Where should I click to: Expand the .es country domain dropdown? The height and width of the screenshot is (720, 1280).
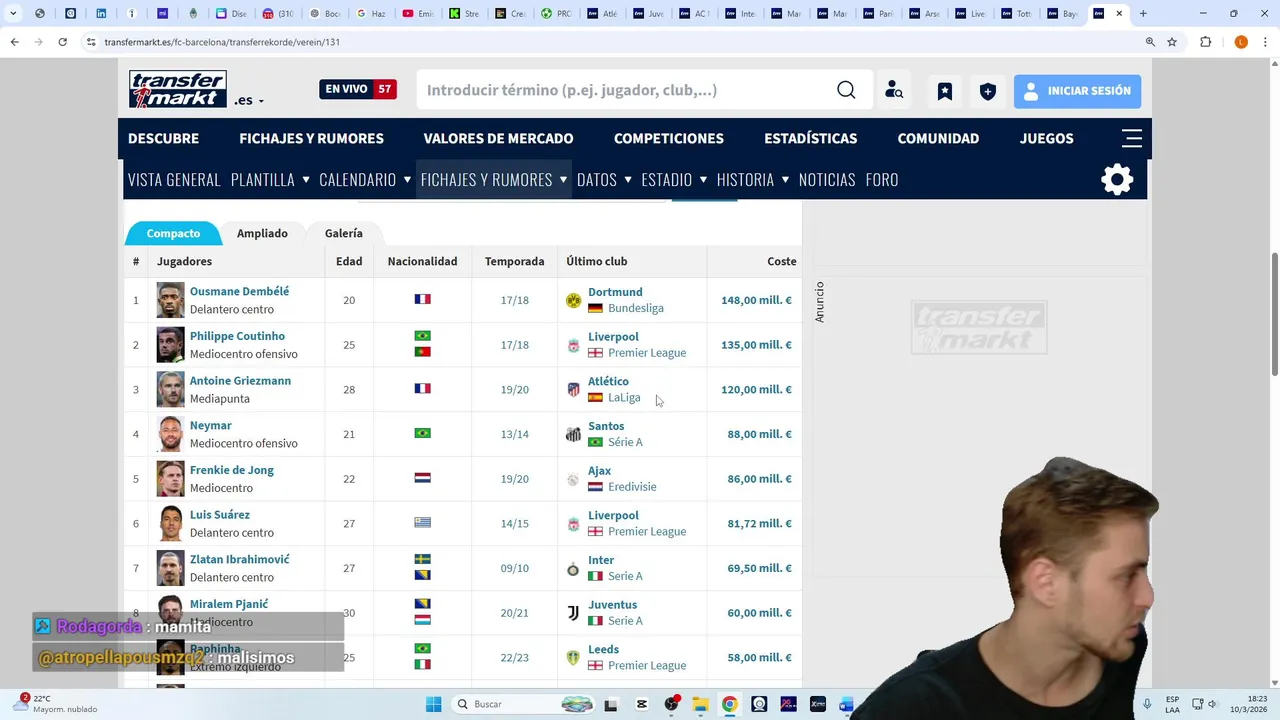pyautogui.click(x=250, y=100)
